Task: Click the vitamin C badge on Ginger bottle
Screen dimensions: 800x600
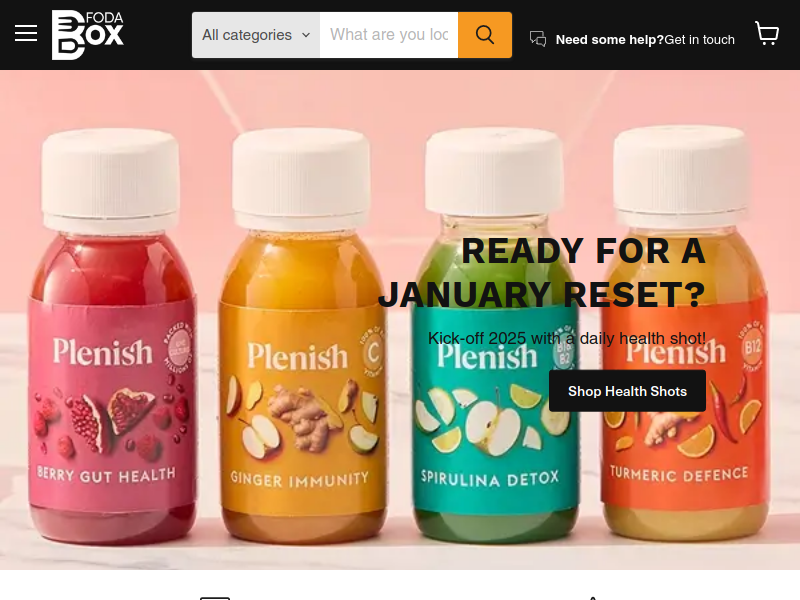Action: 373,353
